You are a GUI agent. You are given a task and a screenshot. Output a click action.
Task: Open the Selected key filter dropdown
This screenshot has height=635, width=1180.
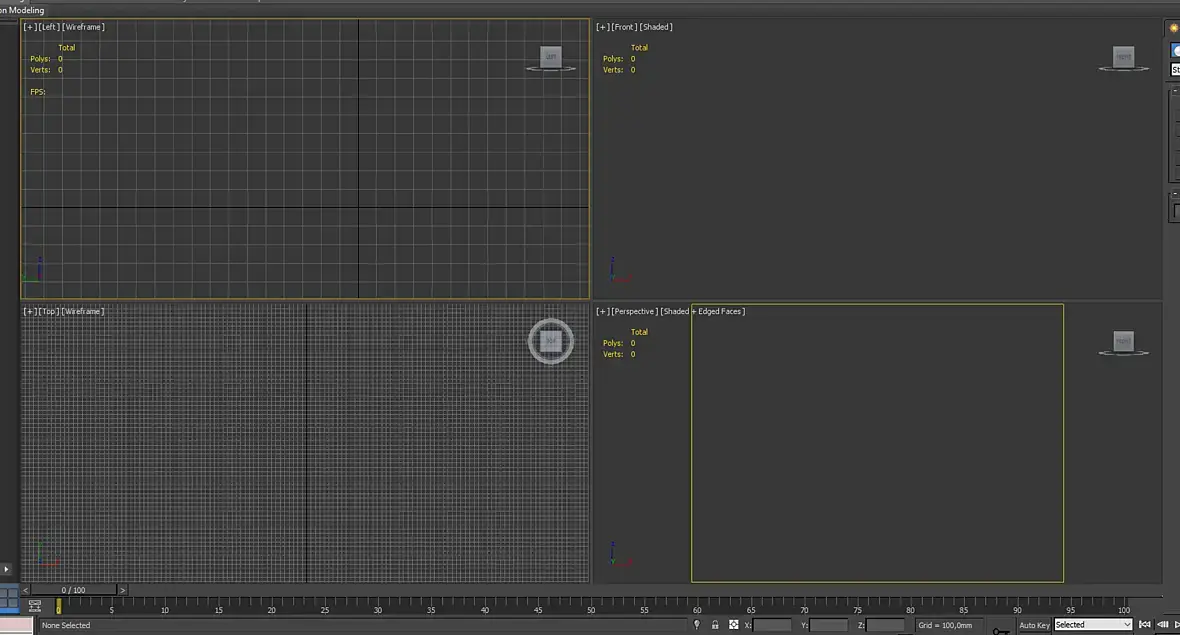coord(1093,625)
